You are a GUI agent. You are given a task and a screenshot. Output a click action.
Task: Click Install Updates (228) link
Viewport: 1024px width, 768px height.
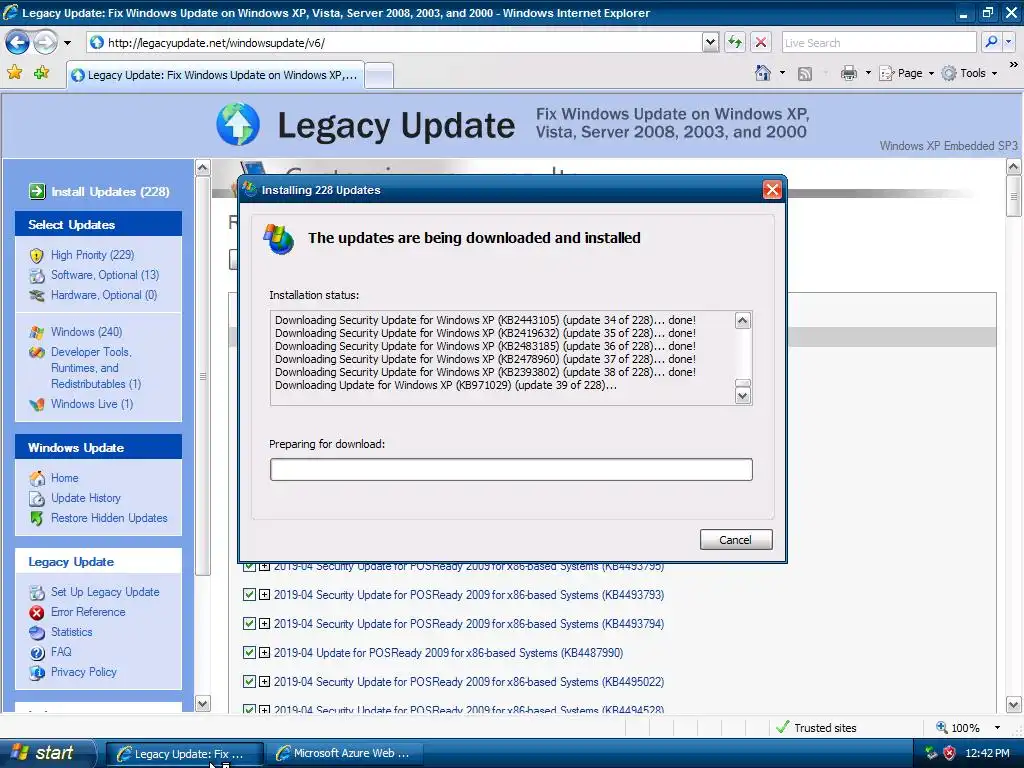(110, 191)
